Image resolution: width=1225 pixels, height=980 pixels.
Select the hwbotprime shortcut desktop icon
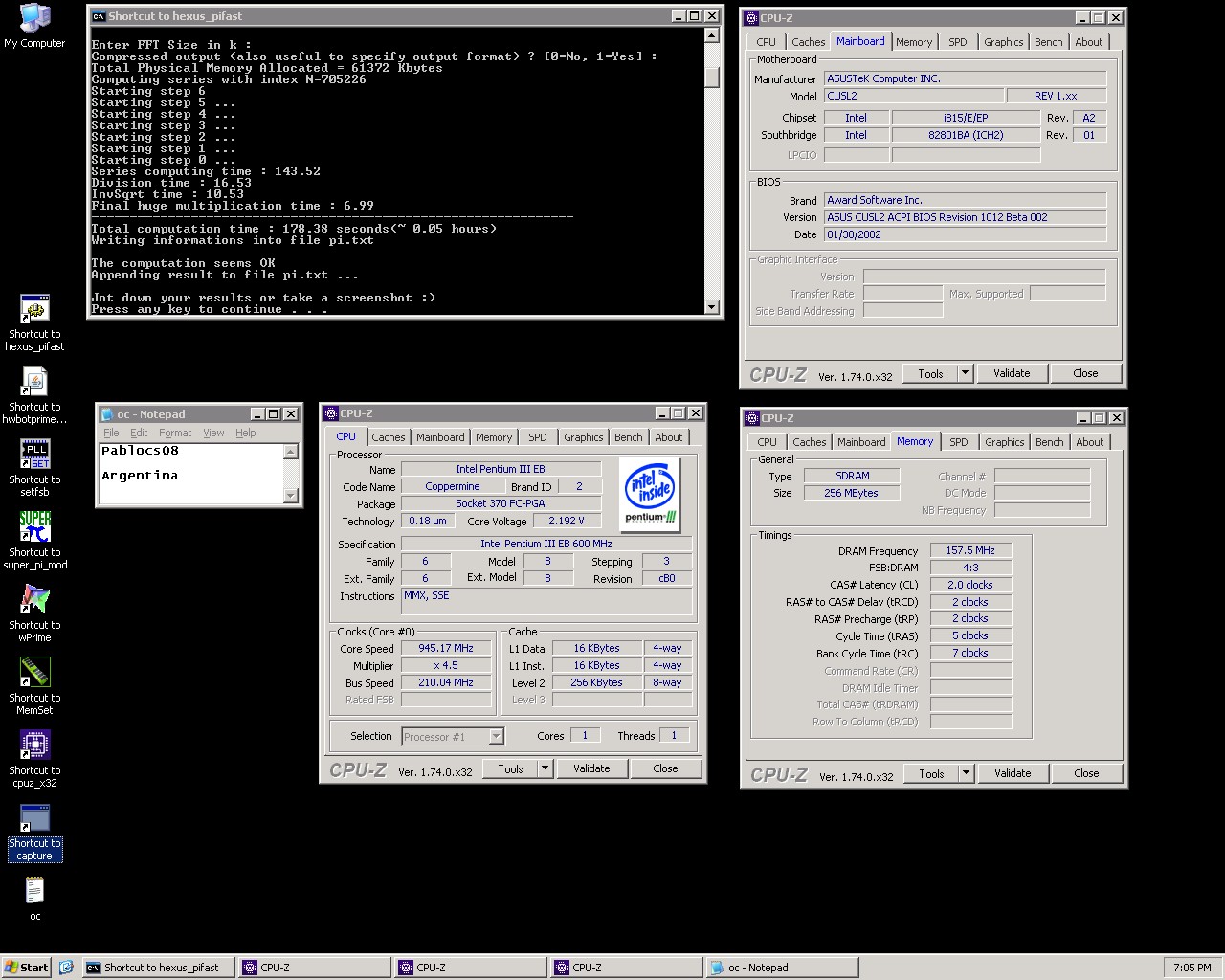(34, 396)
